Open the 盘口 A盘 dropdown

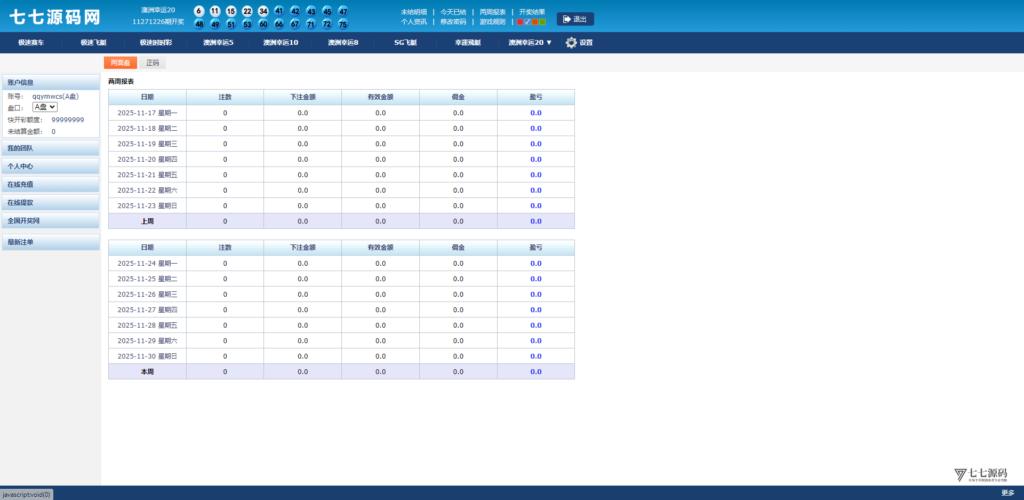coord(45,106)
